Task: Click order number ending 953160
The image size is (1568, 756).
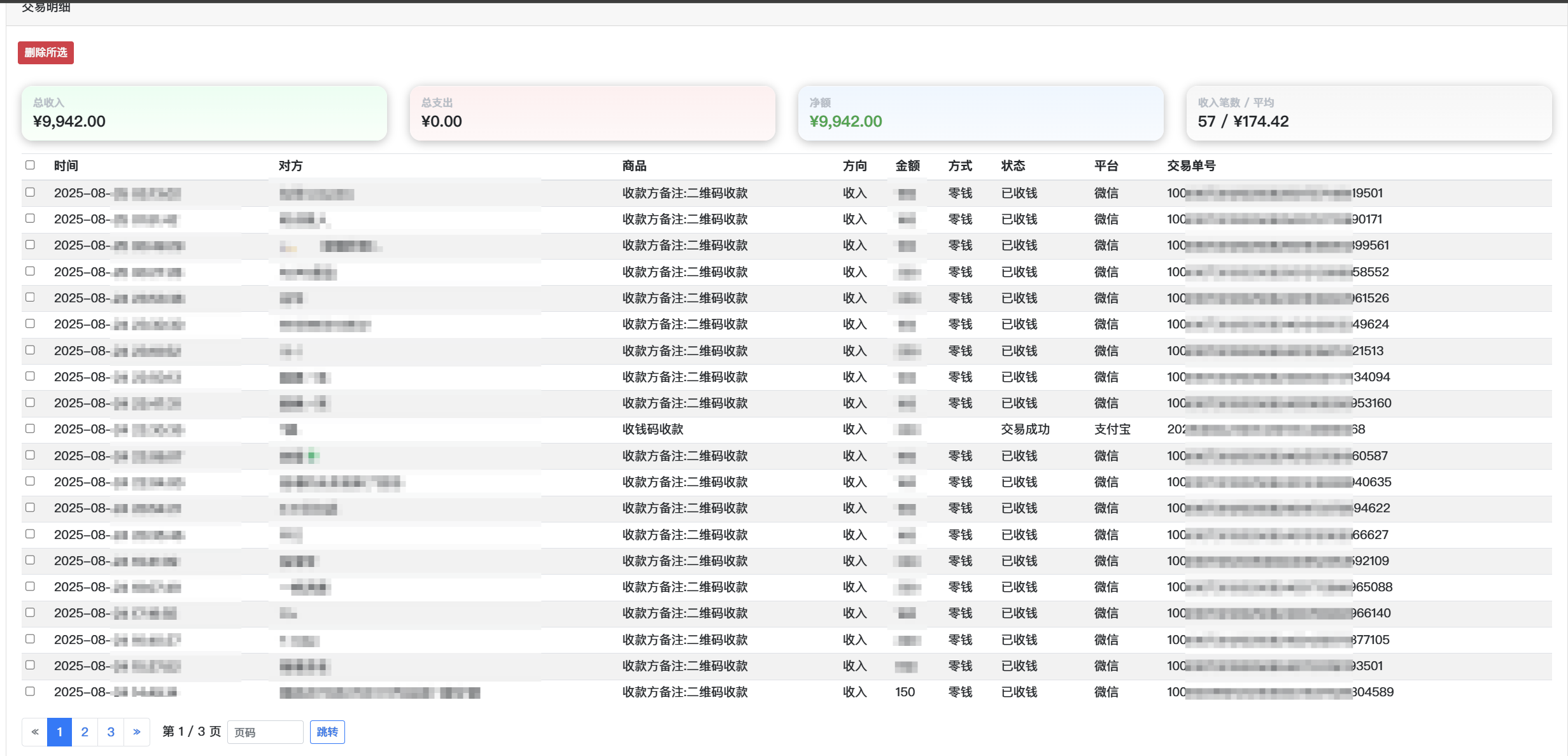Action: click(x=1279, y=403)
